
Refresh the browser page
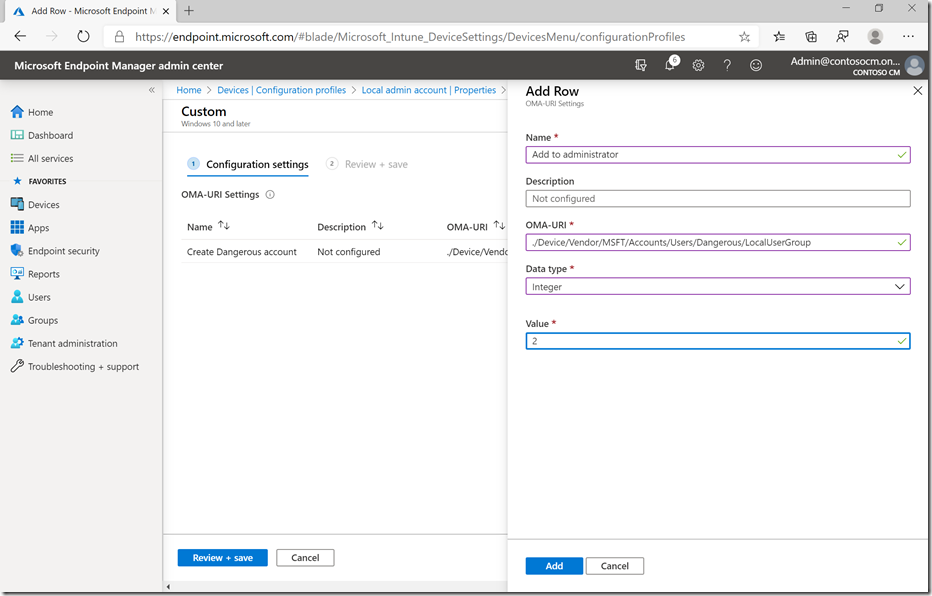(83, 36)
